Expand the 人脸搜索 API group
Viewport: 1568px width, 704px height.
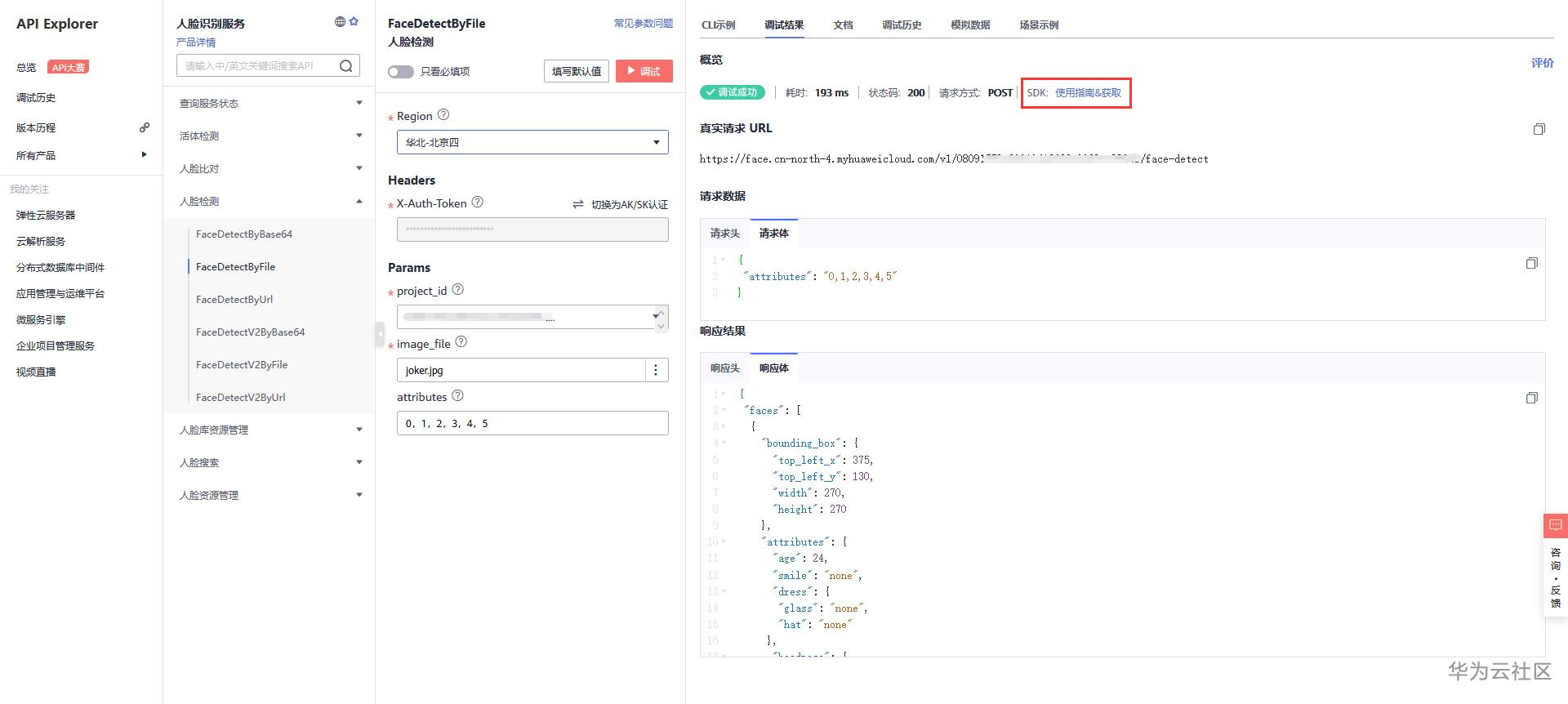point(359,463)
